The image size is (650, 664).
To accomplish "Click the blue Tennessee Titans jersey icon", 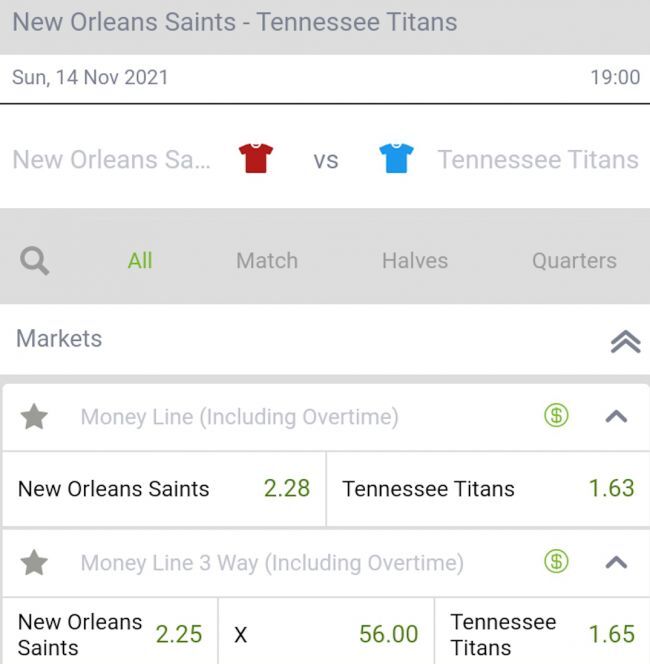I will (x=396, y=158).
